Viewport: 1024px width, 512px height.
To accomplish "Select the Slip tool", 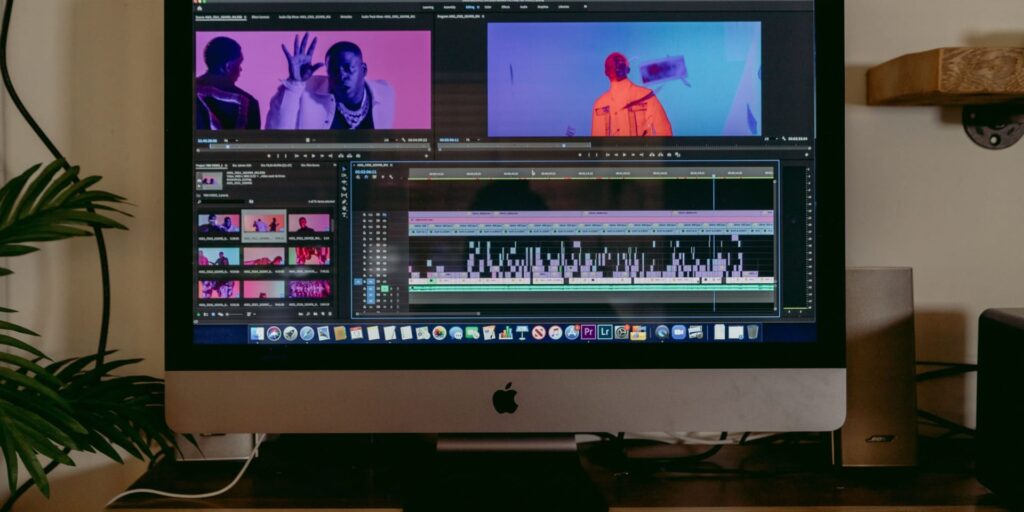I will (344, 195).
